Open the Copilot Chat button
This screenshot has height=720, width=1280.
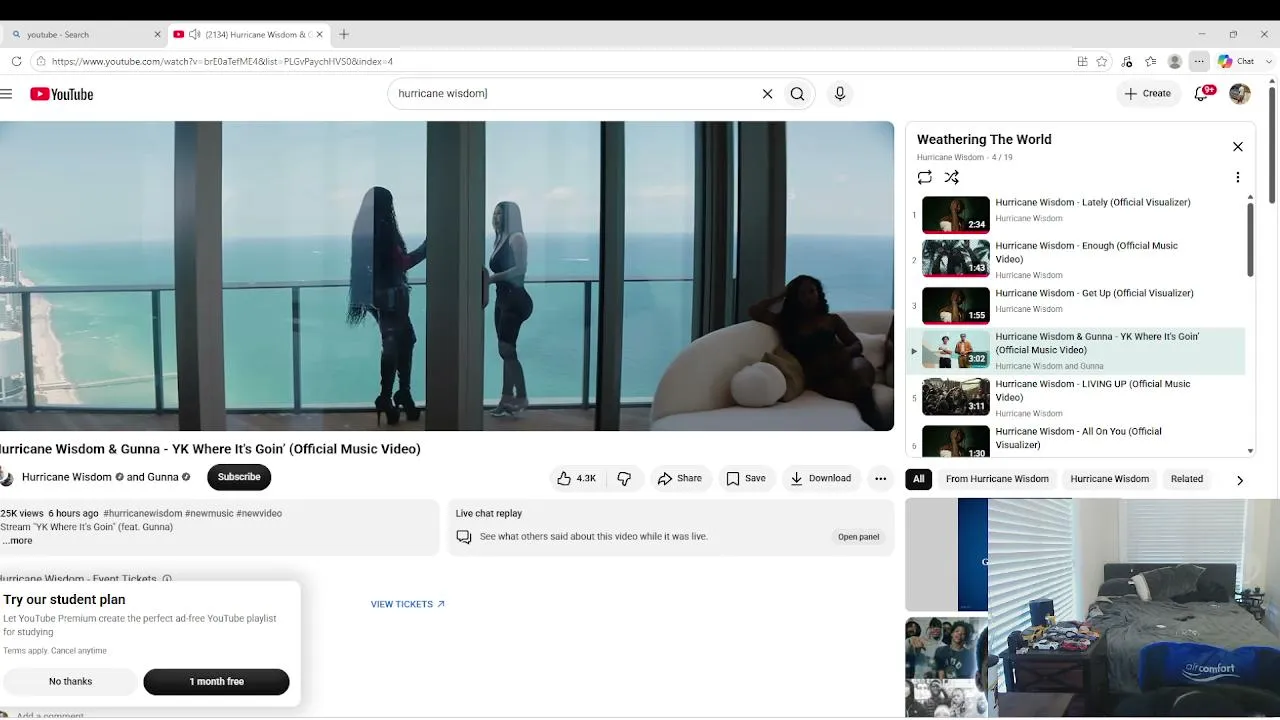1236,61
